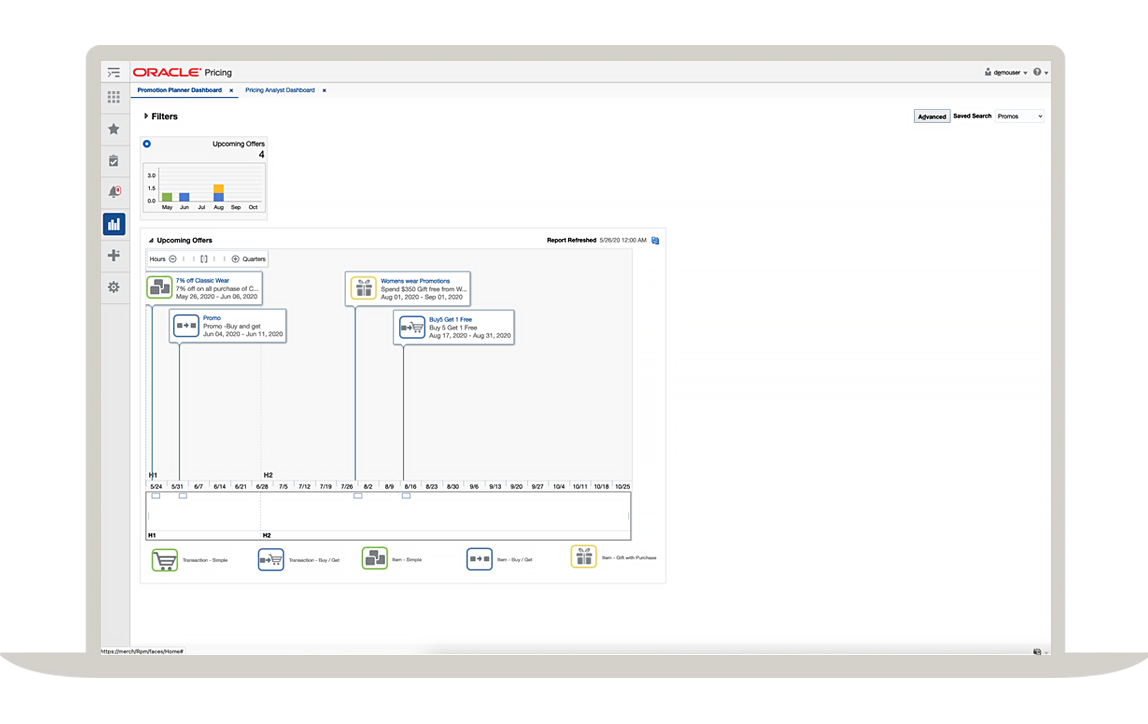This screenshot has height=724, width=1148.
Task: Open the demouser account menu
Action: pyautogui.click(x=1005, y=73)
